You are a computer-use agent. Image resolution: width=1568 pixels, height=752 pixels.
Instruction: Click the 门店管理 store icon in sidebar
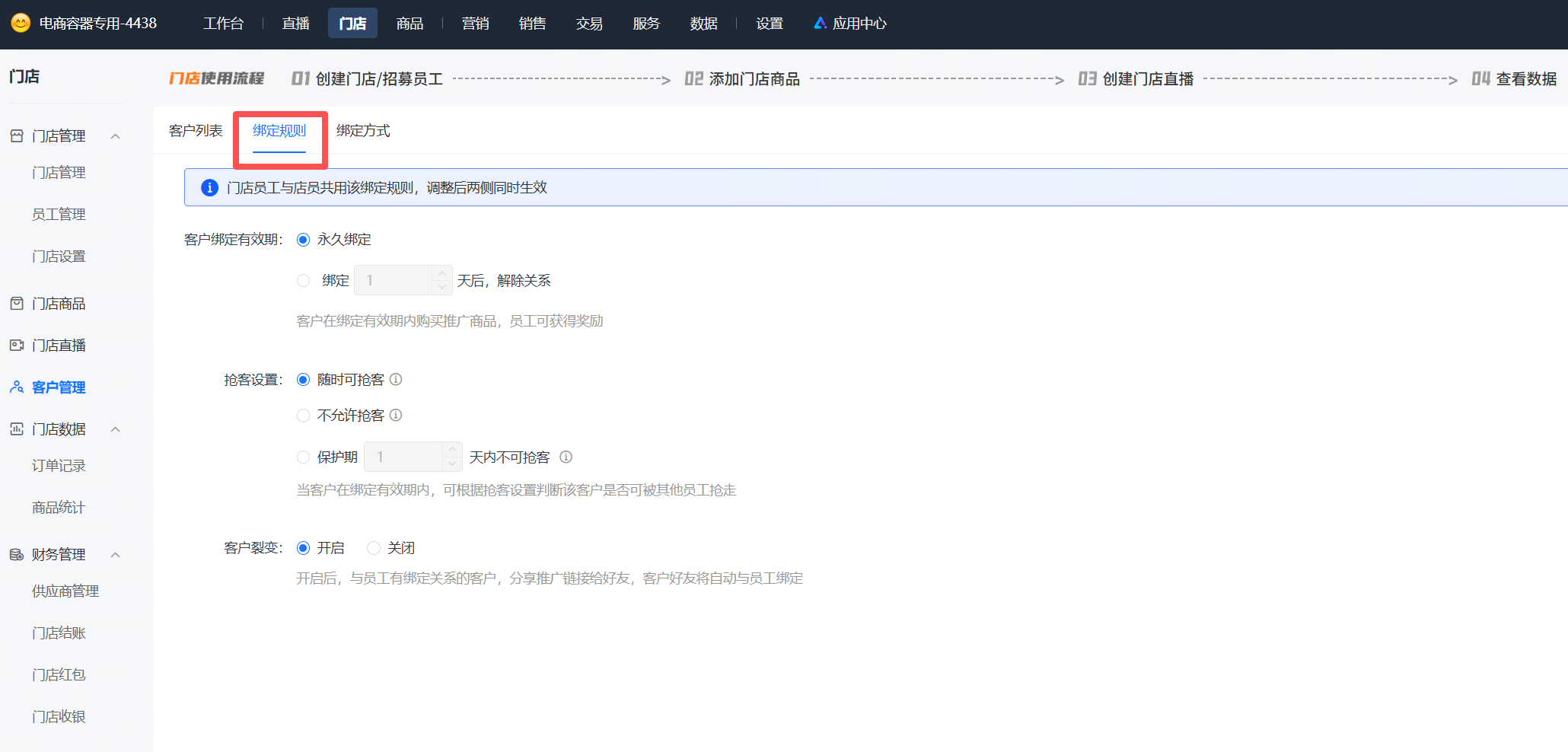coord(17,136)
